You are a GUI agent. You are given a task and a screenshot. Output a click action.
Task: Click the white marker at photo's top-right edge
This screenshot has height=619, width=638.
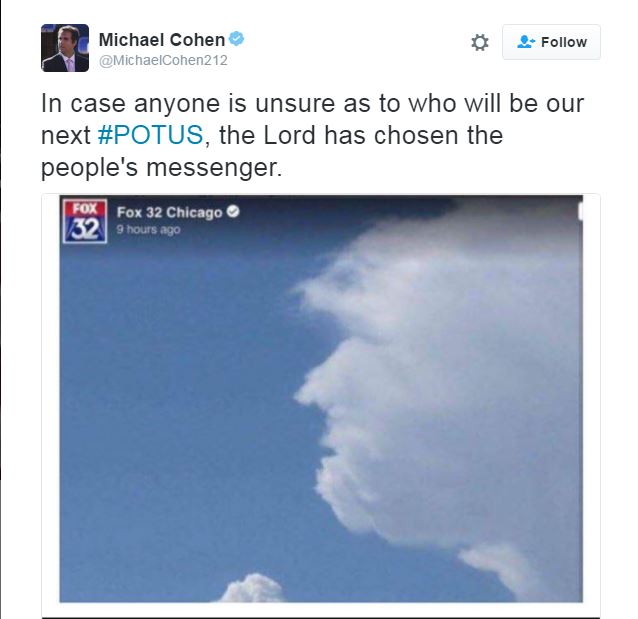click(x=581, y=212)
